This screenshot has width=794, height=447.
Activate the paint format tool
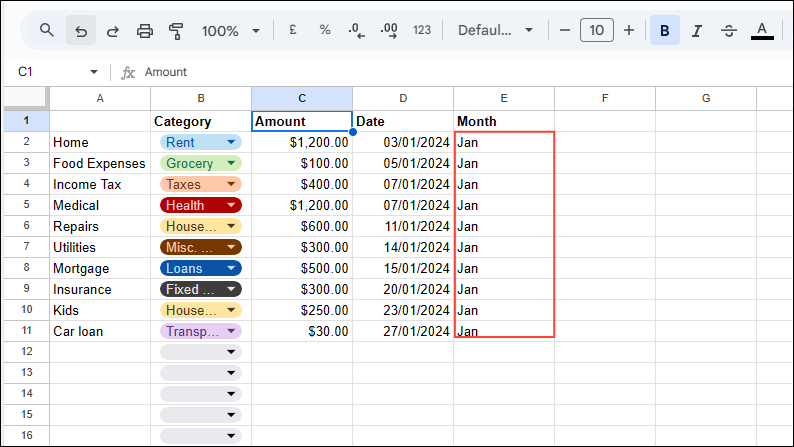click(x=176, y=31)
